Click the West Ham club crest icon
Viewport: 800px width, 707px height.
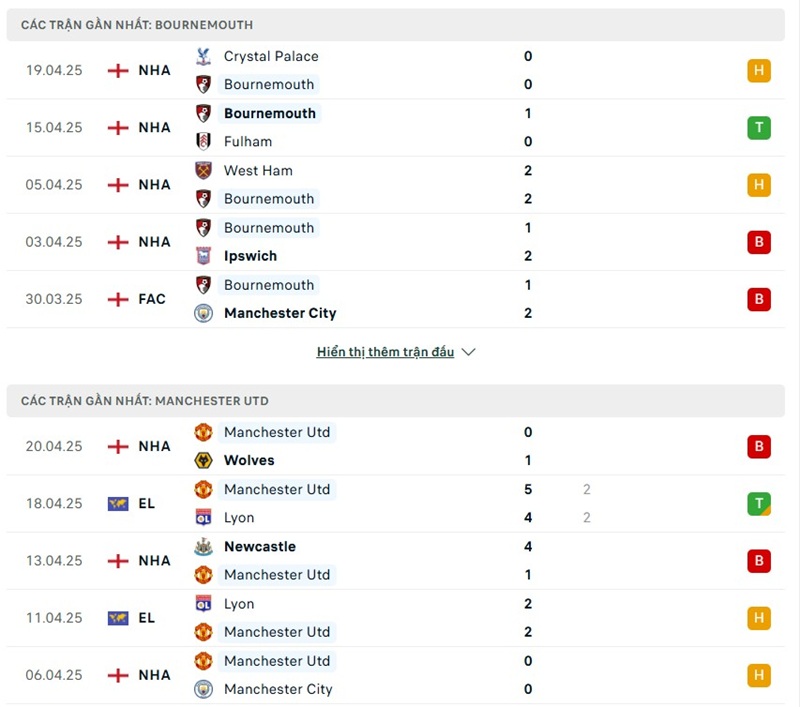coord(203,170)
